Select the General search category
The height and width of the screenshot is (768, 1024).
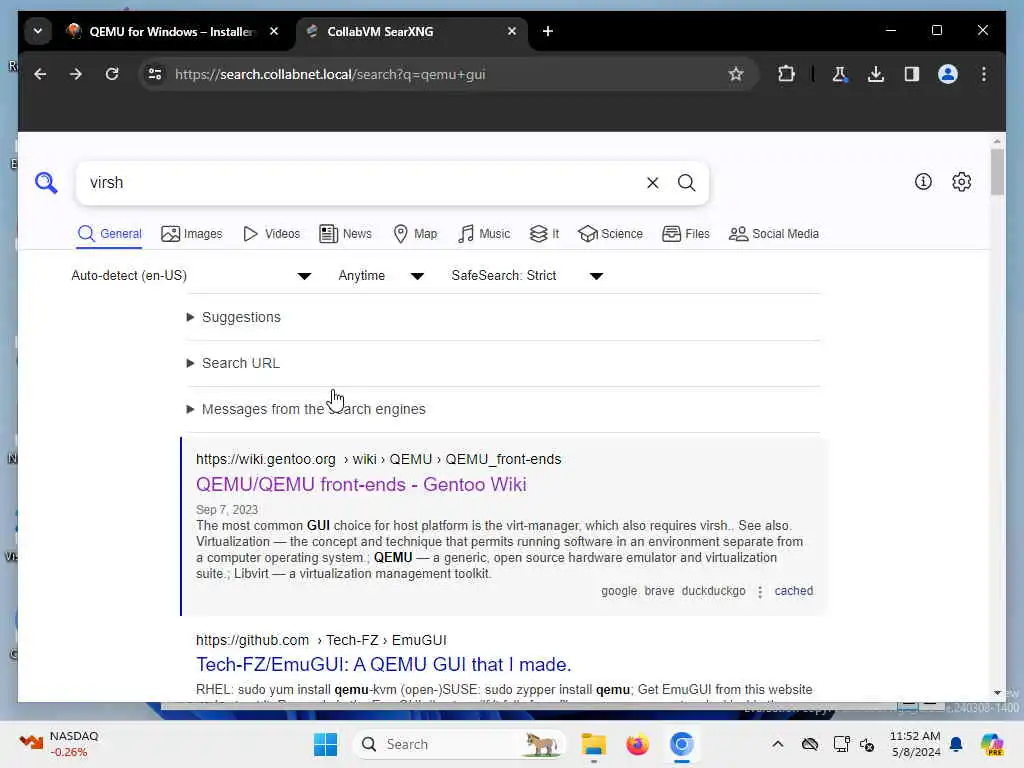(109, 234)
